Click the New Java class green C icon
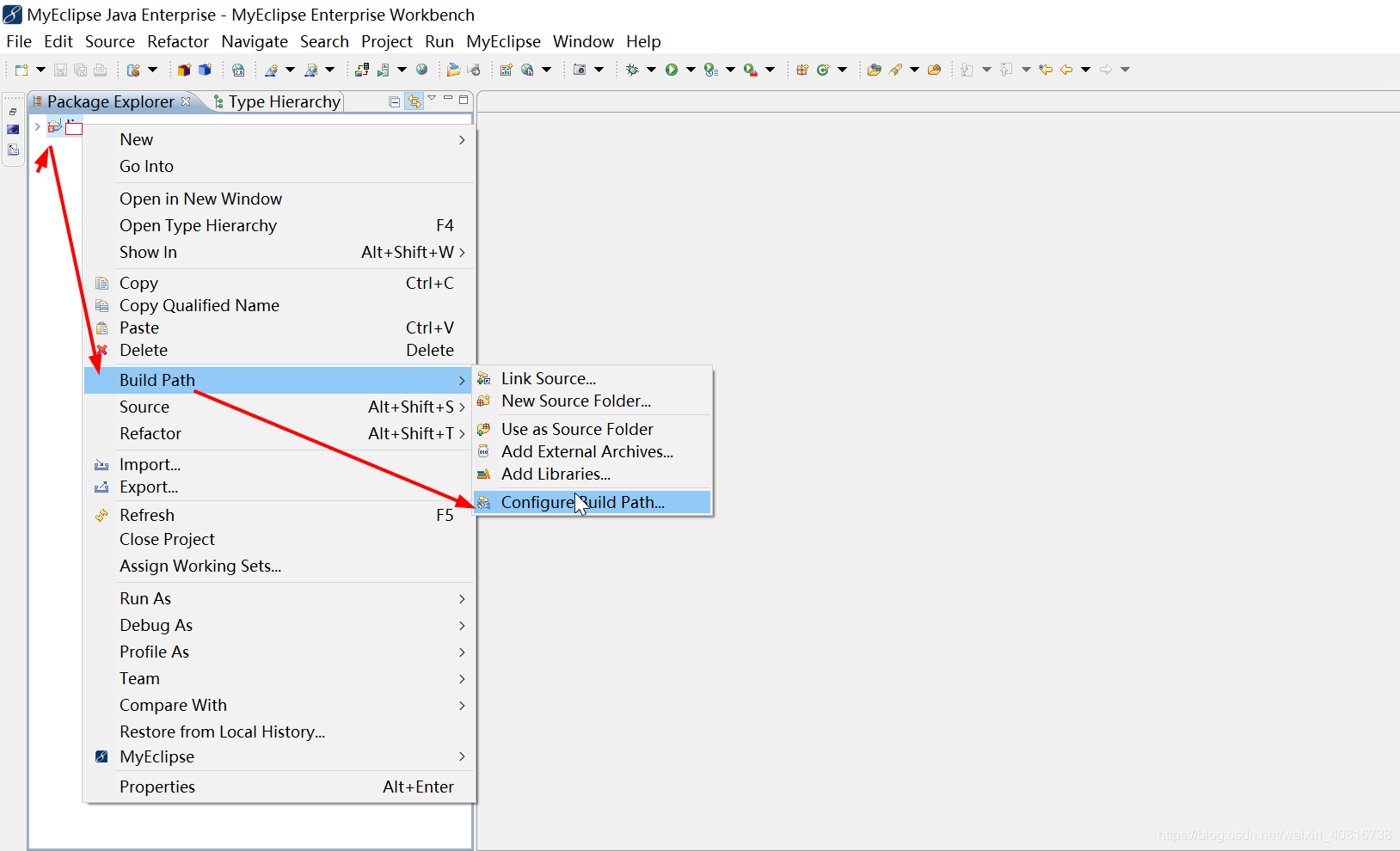 [823, 70]
